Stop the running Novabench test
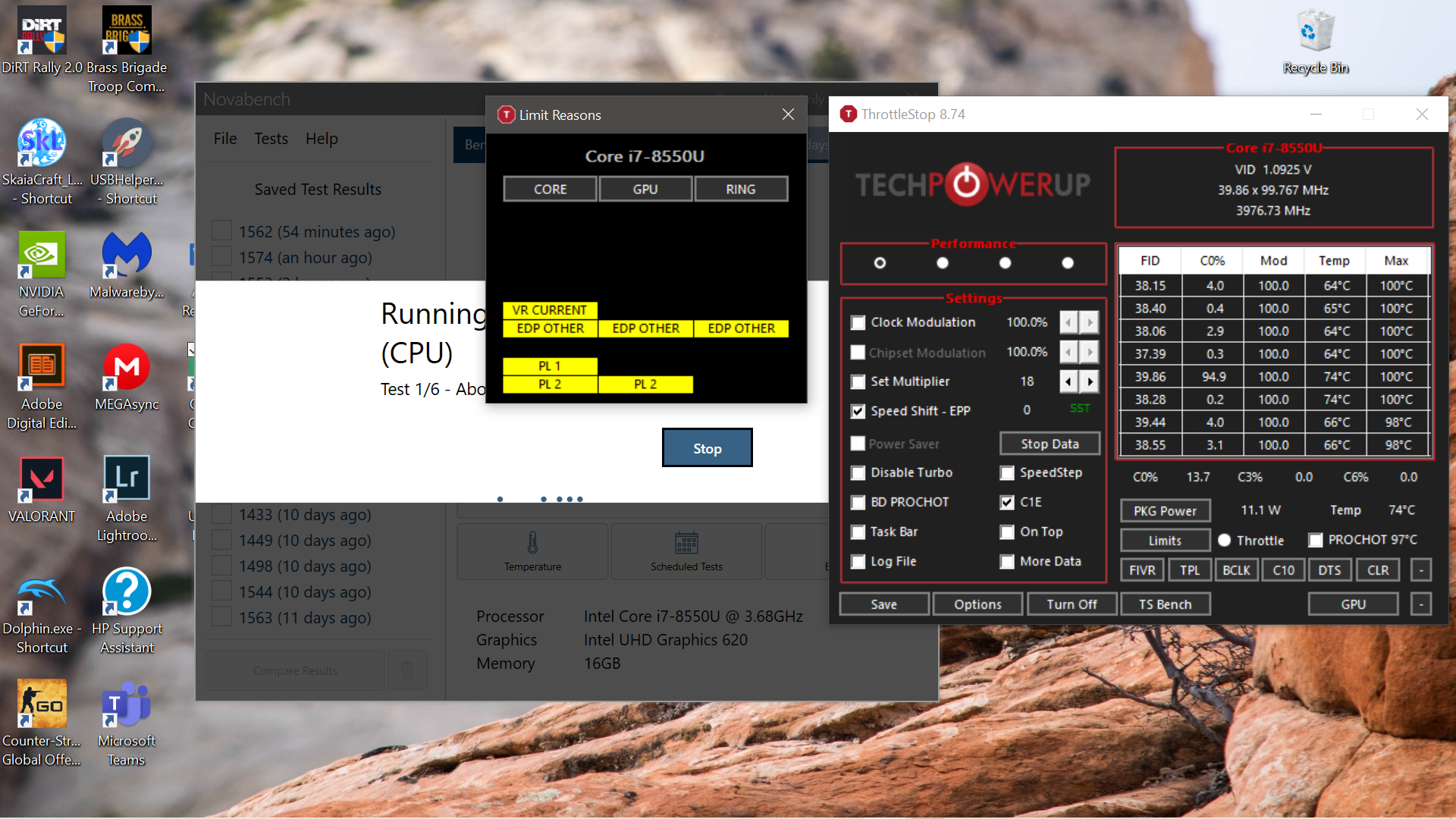This screenshot has height=819, width=1456. tap(707, 448)
